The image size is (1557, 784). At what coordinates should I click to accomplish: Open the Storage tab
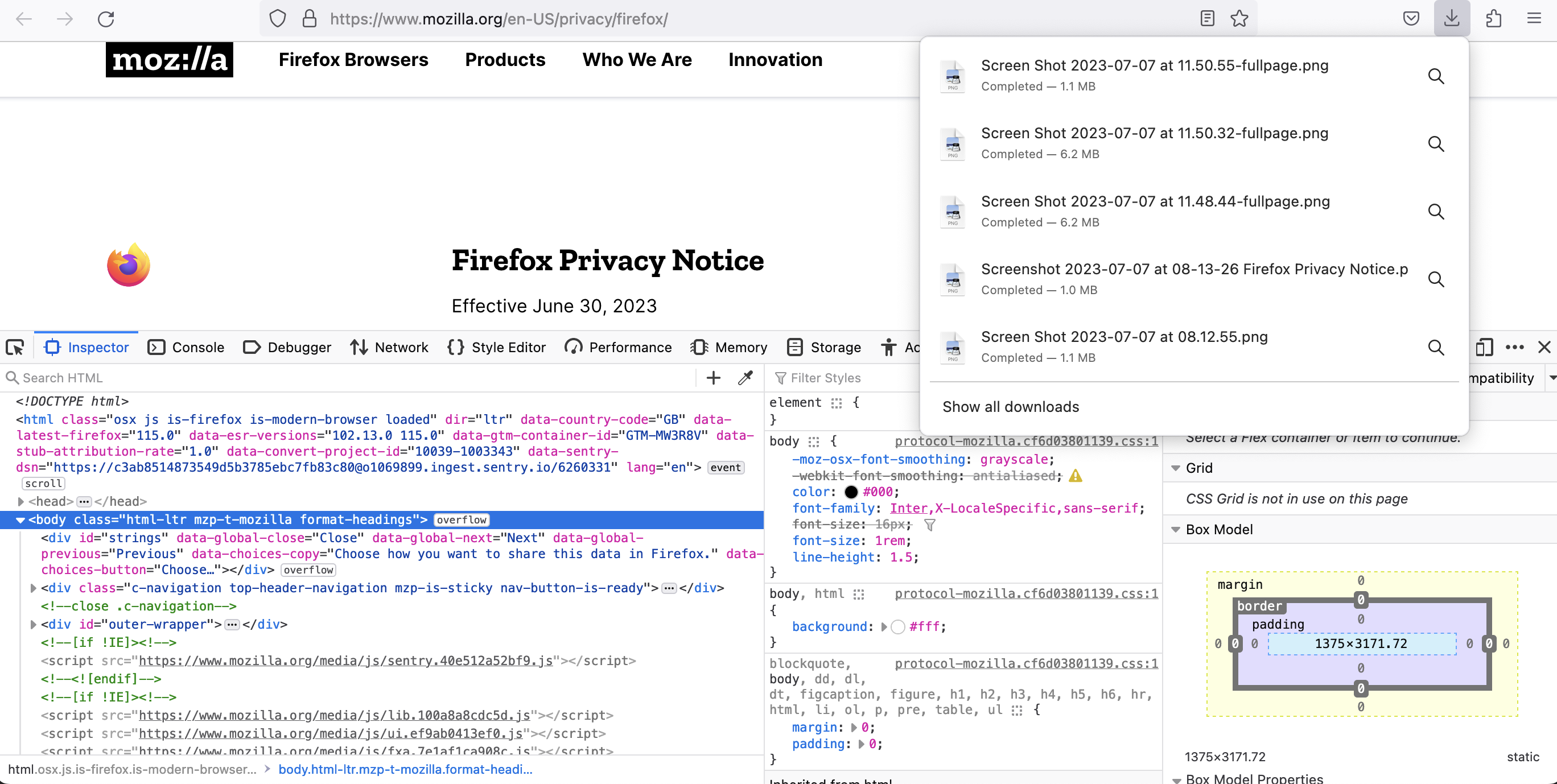point(824,348)
